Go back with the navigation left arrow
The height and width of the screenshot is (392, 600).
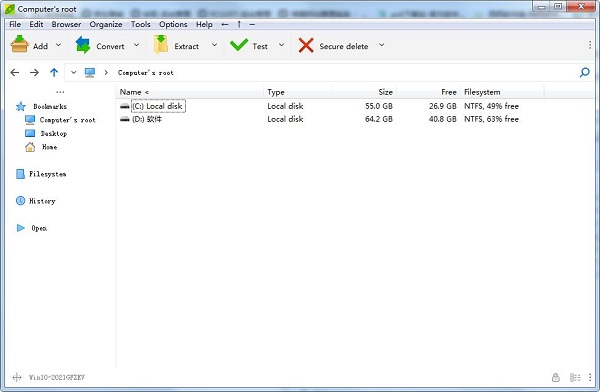[x=15, y=72]
